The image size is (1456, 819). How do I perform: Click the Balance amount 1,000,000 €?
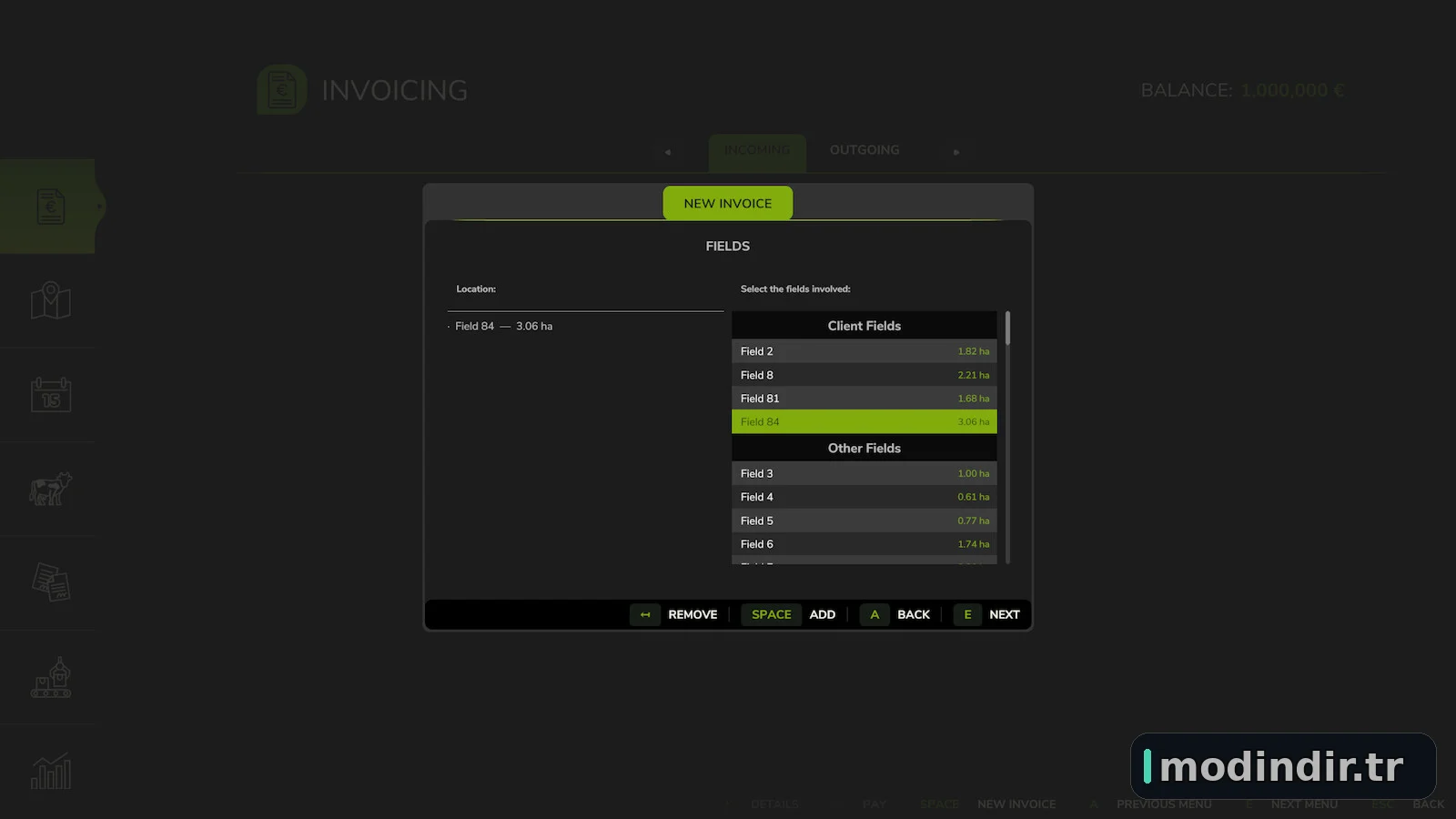click(1292, 90)
